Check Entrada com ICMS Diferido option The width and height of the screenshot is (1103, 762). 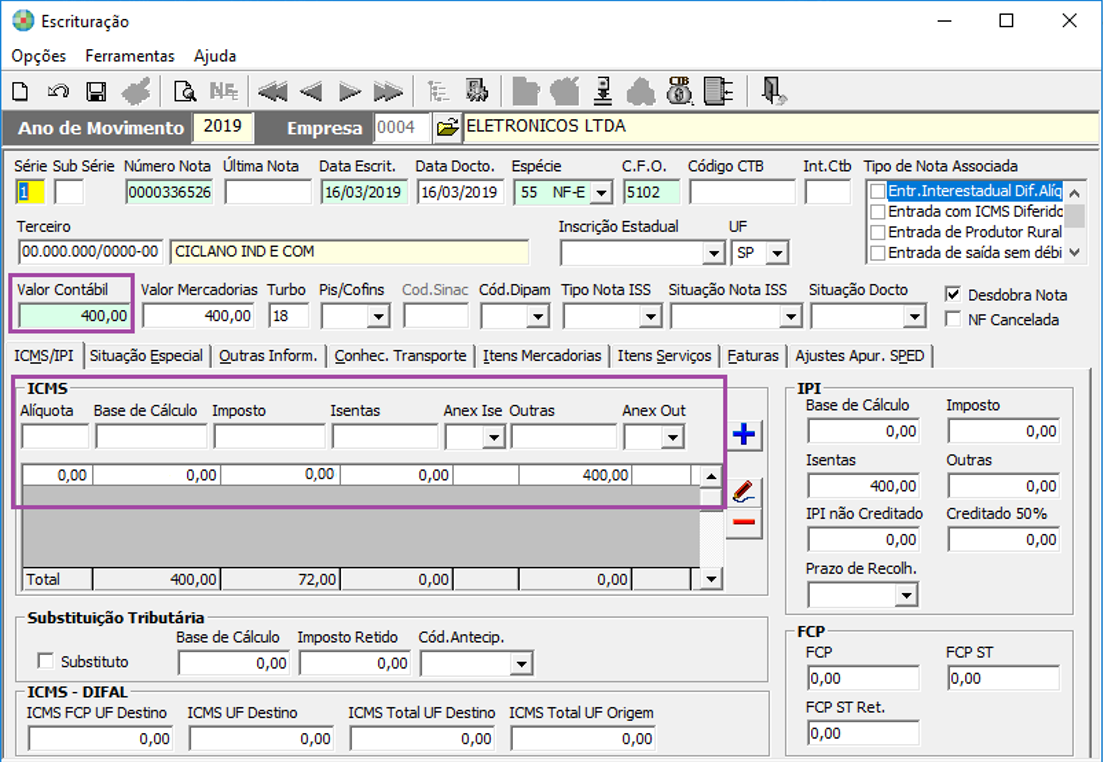point(877,212)
